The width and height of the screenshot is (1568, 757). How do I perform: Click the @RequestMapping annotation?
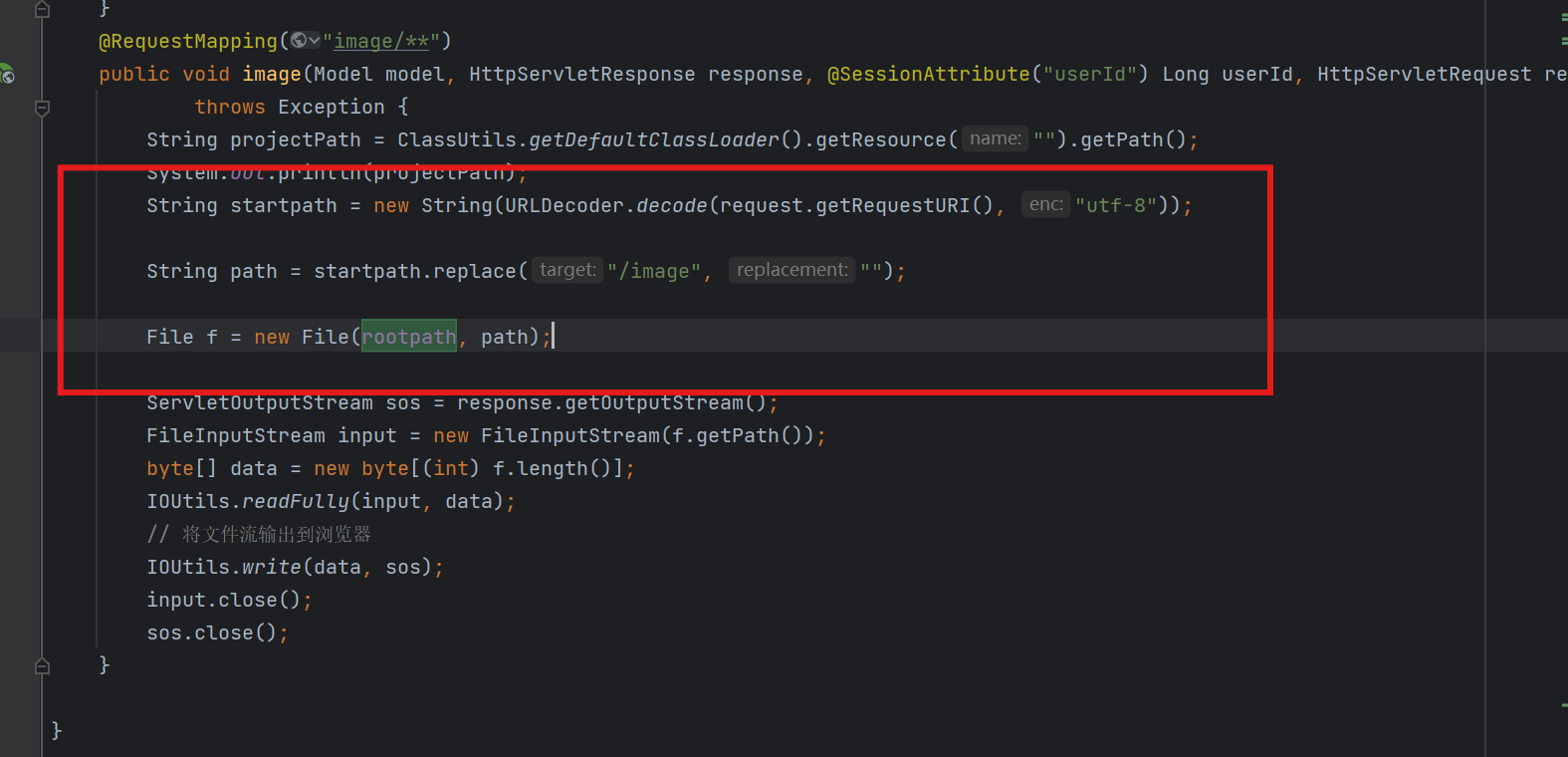188,41
